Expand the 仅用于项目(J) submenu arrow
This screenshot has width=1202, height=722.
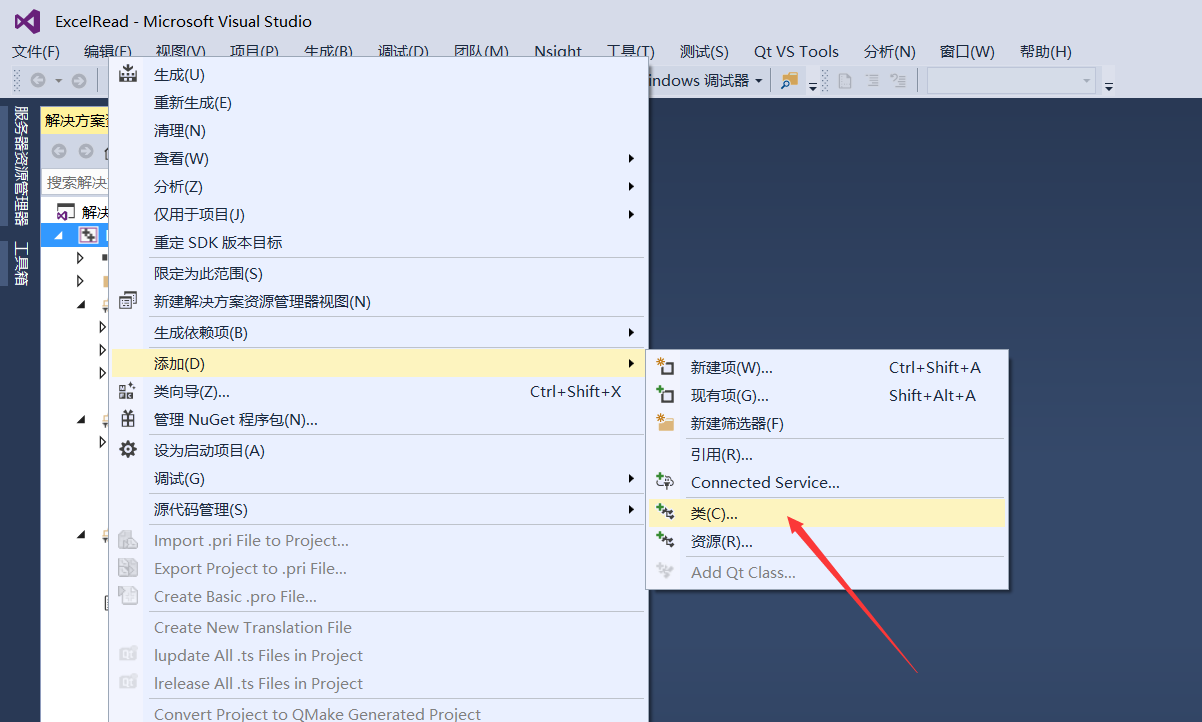pyautogui.click(x=631, y=214)
